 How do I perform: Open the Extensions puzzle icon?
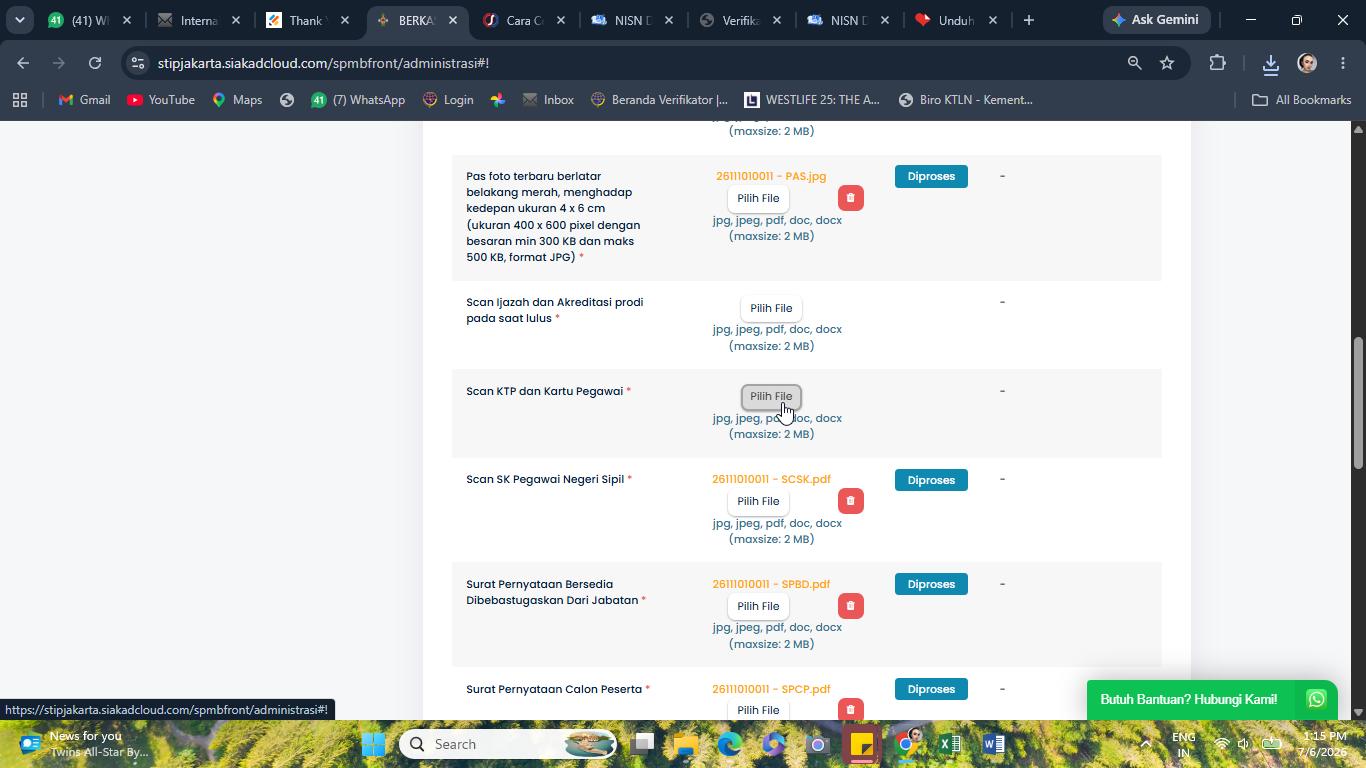coord(1217,63)
